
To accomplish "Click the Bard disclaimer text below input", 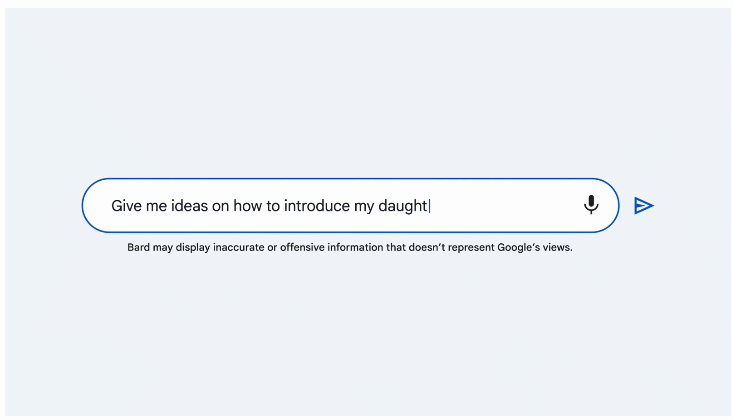I will coord(350,247).
